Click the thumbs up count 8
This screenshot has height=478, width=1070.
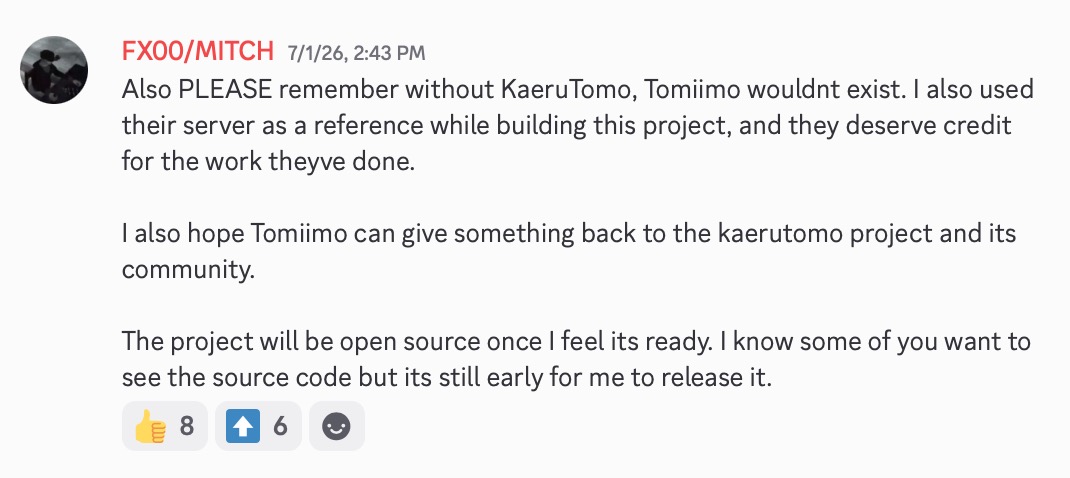pos(187,427)
